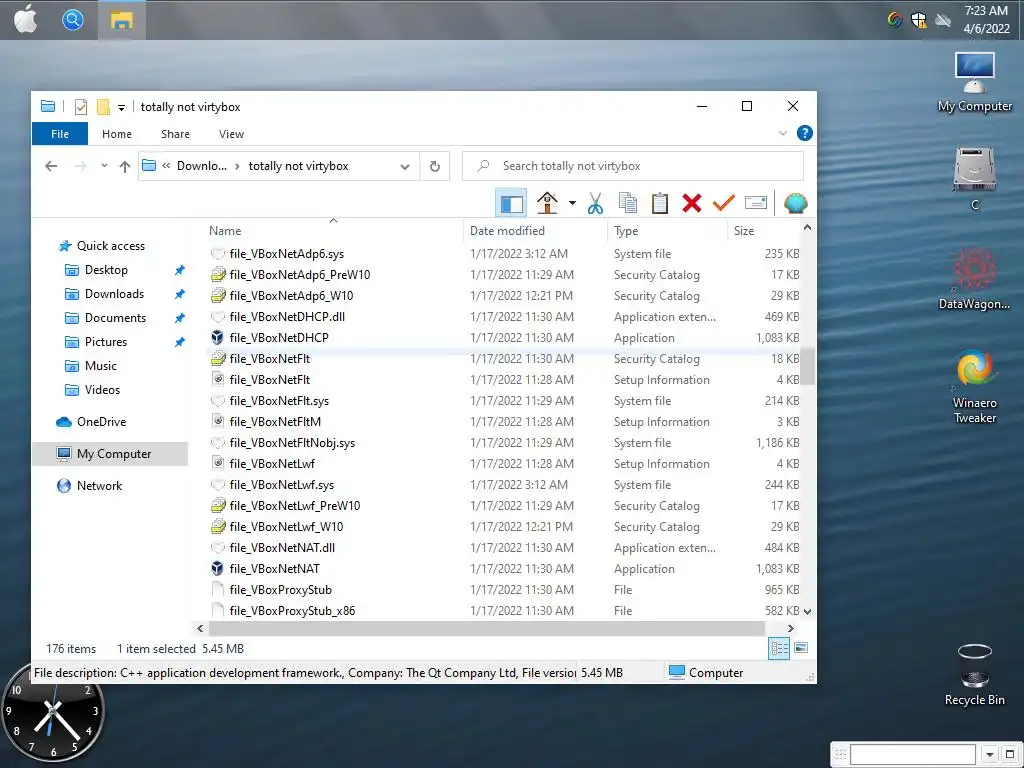The height and width of the screenshot is (768, 1024).
Task: Select Network in the sidebar
Action: [x=99, y=486]
